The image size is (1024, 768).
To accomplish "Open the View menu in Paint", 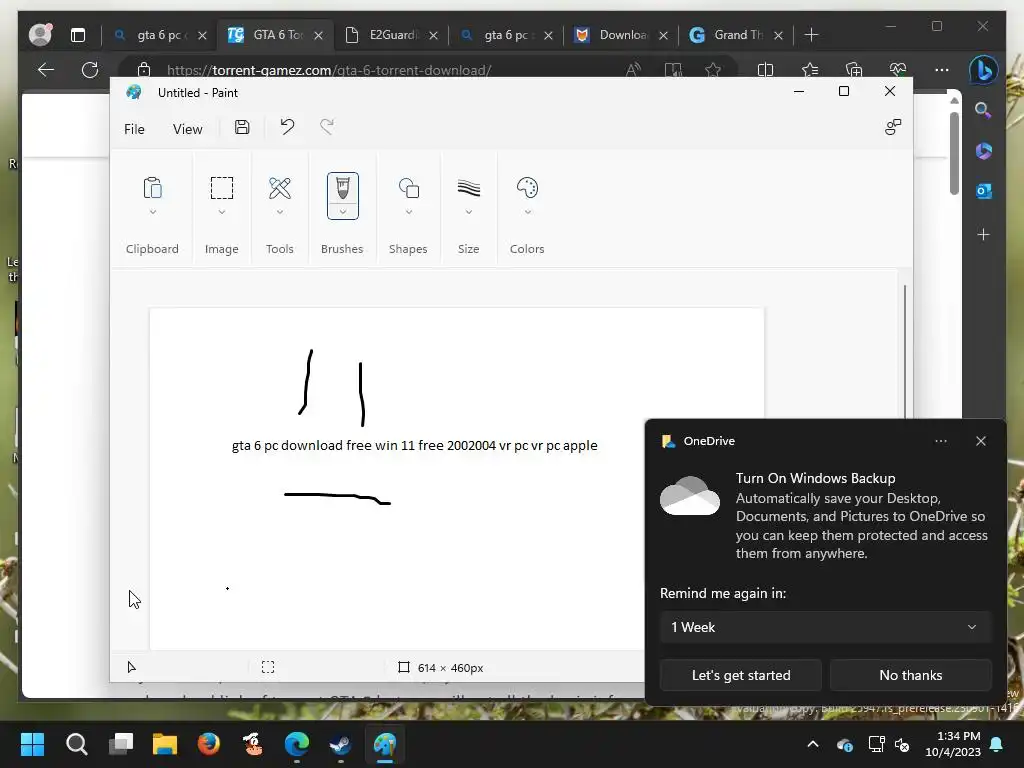I will pyautogui.click(x=187, y=129).
